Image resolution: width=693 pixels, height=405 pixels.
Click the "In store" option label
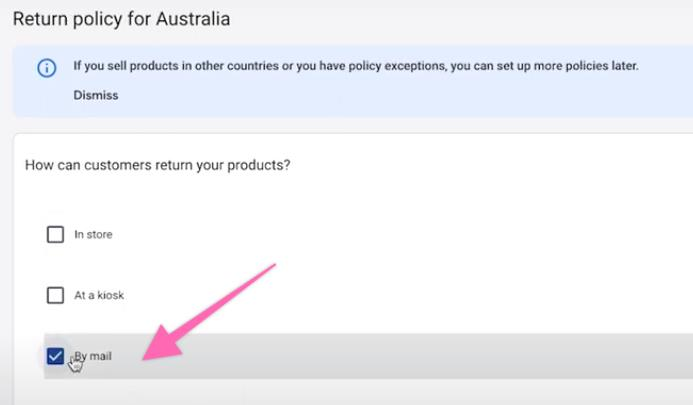pyautogui.click(x=93, y=235)
